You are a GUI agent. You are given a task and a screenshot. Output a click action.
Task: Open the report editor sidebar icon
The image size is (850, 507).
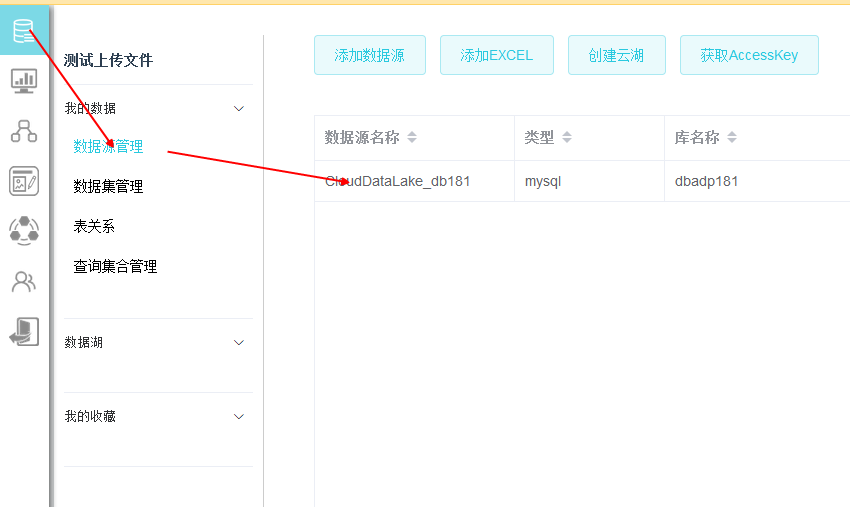23,181
